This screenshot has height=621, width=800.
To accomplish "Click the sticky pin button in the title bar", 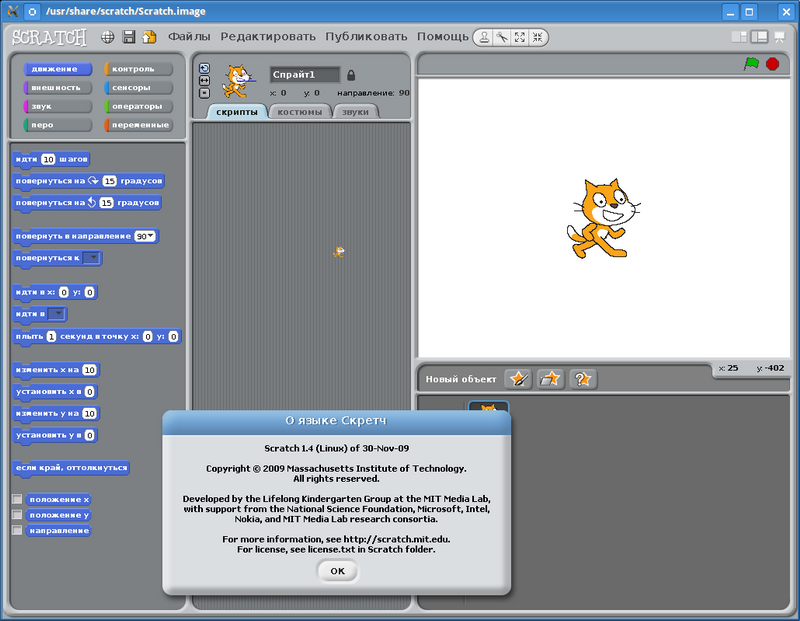I will coord(32,11).
